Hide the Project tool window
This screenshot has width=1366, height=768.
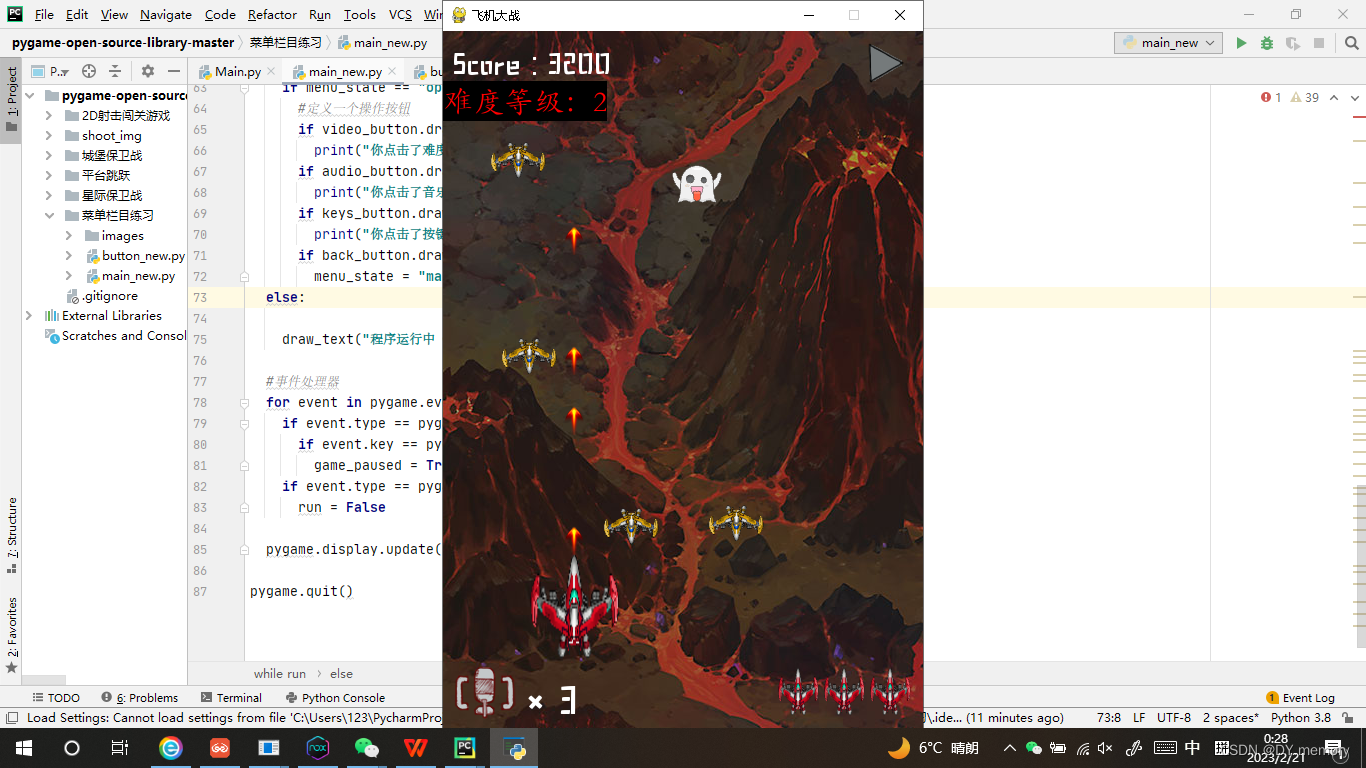[x=174, y=71]
